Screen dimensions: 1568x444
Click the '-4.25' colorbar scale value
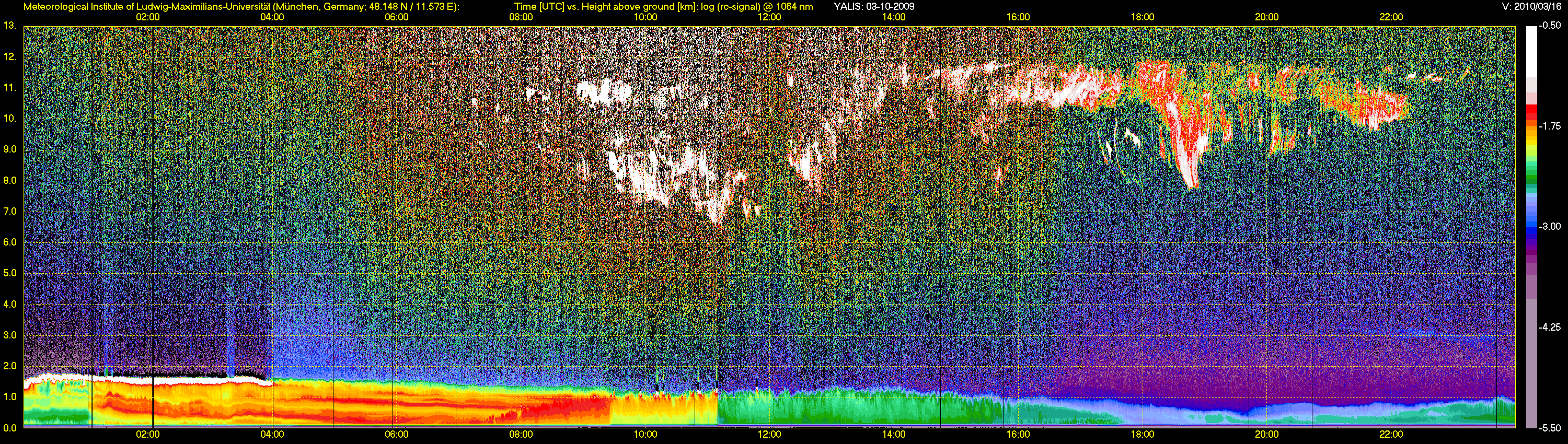click(x=1550, y=327)
